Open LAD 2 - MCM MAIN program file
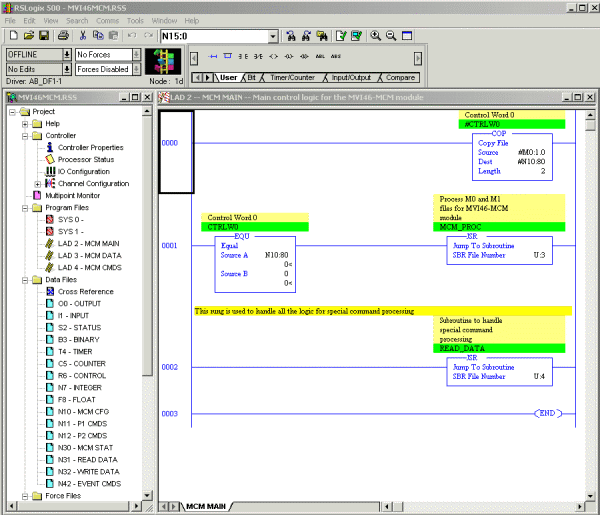 (x=88, y=243)
